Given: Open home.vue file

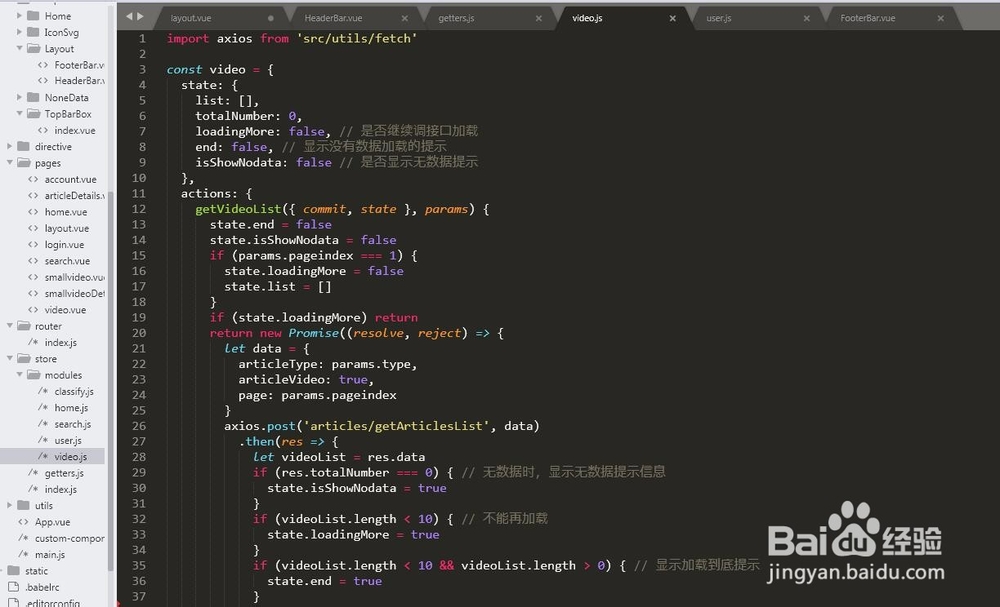Looking at the screenshot, I should pyautogui.click(x=66, y=212).
